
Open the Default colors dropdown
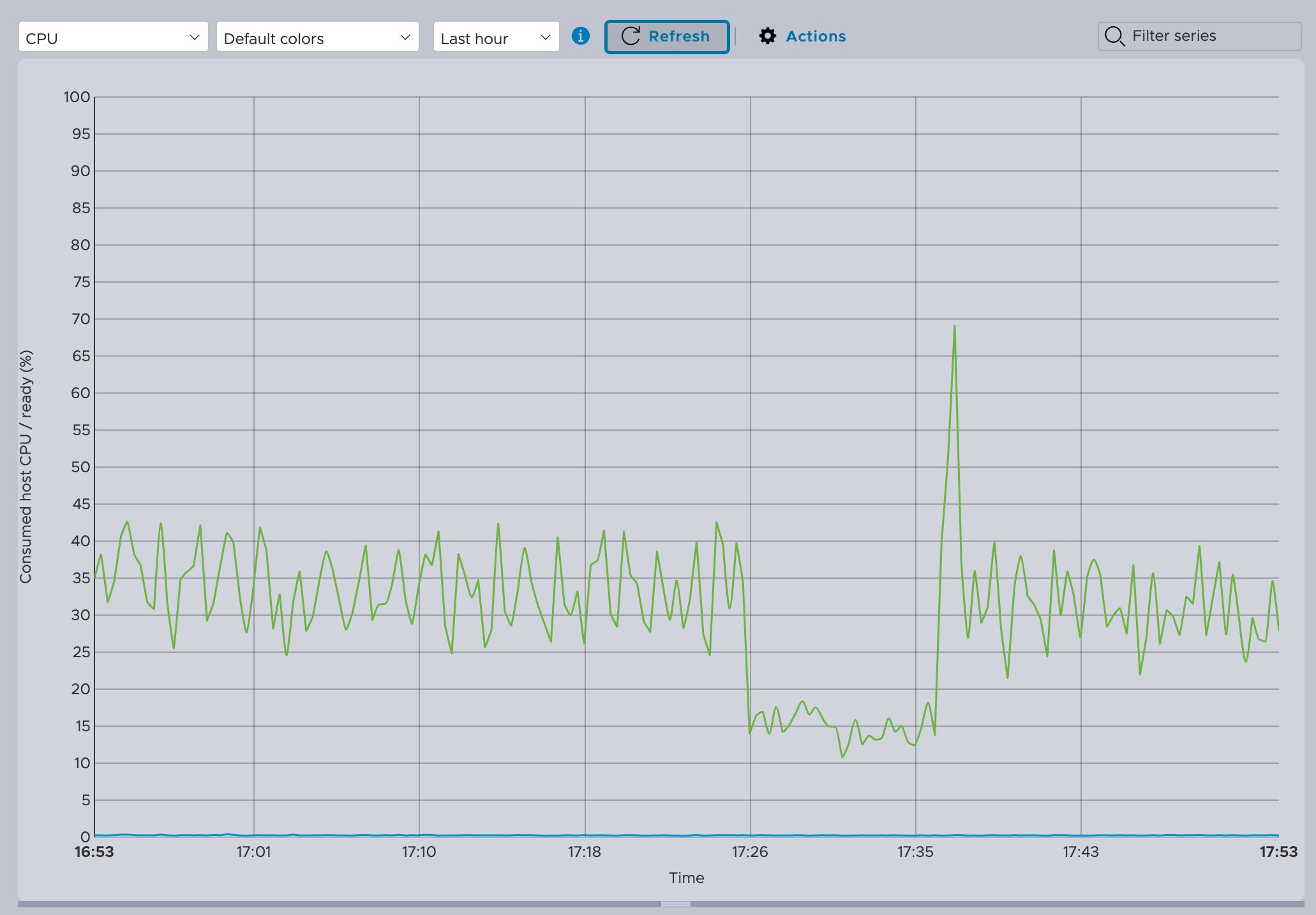tap(318, 37)
